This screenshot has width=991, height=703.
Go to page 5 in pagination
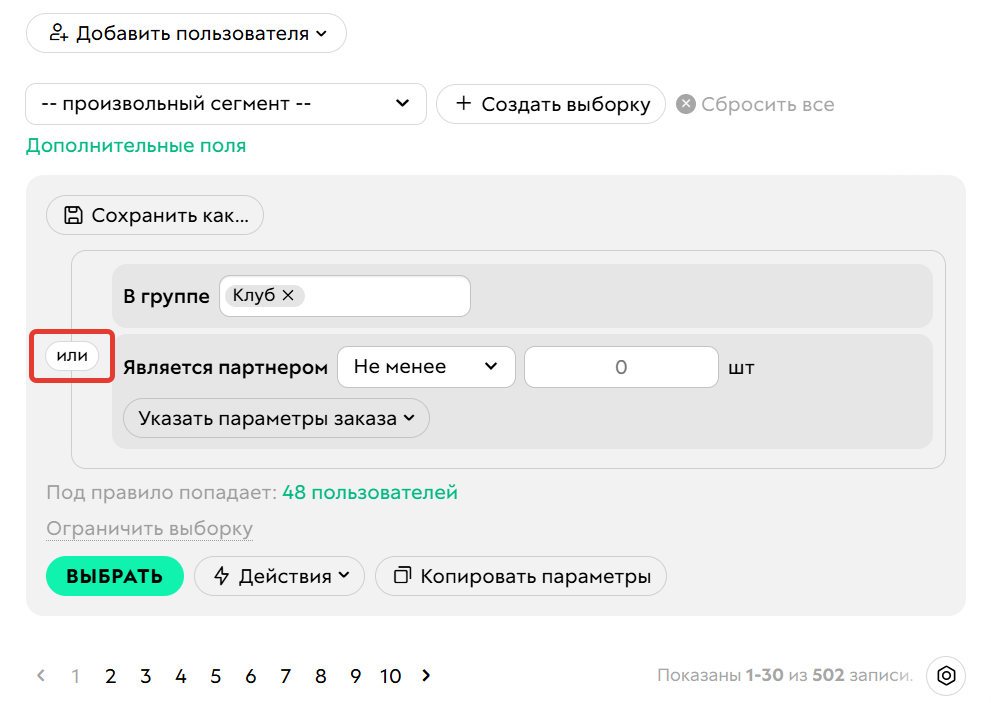[x=215, y=676]
